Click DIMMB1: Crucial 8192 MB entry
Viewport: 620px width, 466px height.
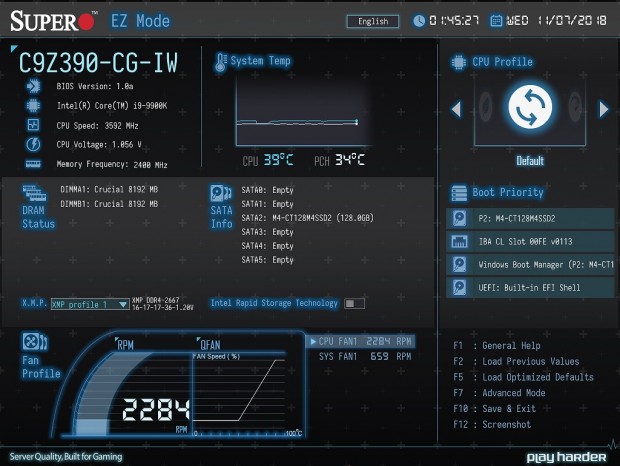point(109,204)
